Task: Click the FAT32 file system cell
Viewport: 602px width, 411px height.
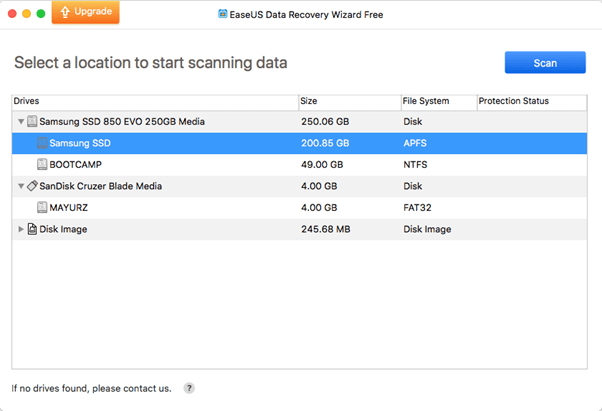Action: pyautogui.click(x=417, y=208)
